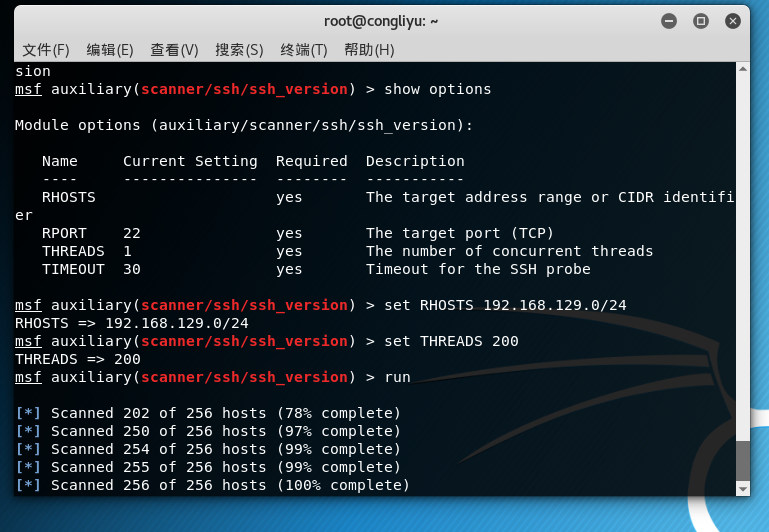Screen dimensions: 769x532
Task: Click 'Timeout for the SSH probe' description
Action: coord(478,269)
